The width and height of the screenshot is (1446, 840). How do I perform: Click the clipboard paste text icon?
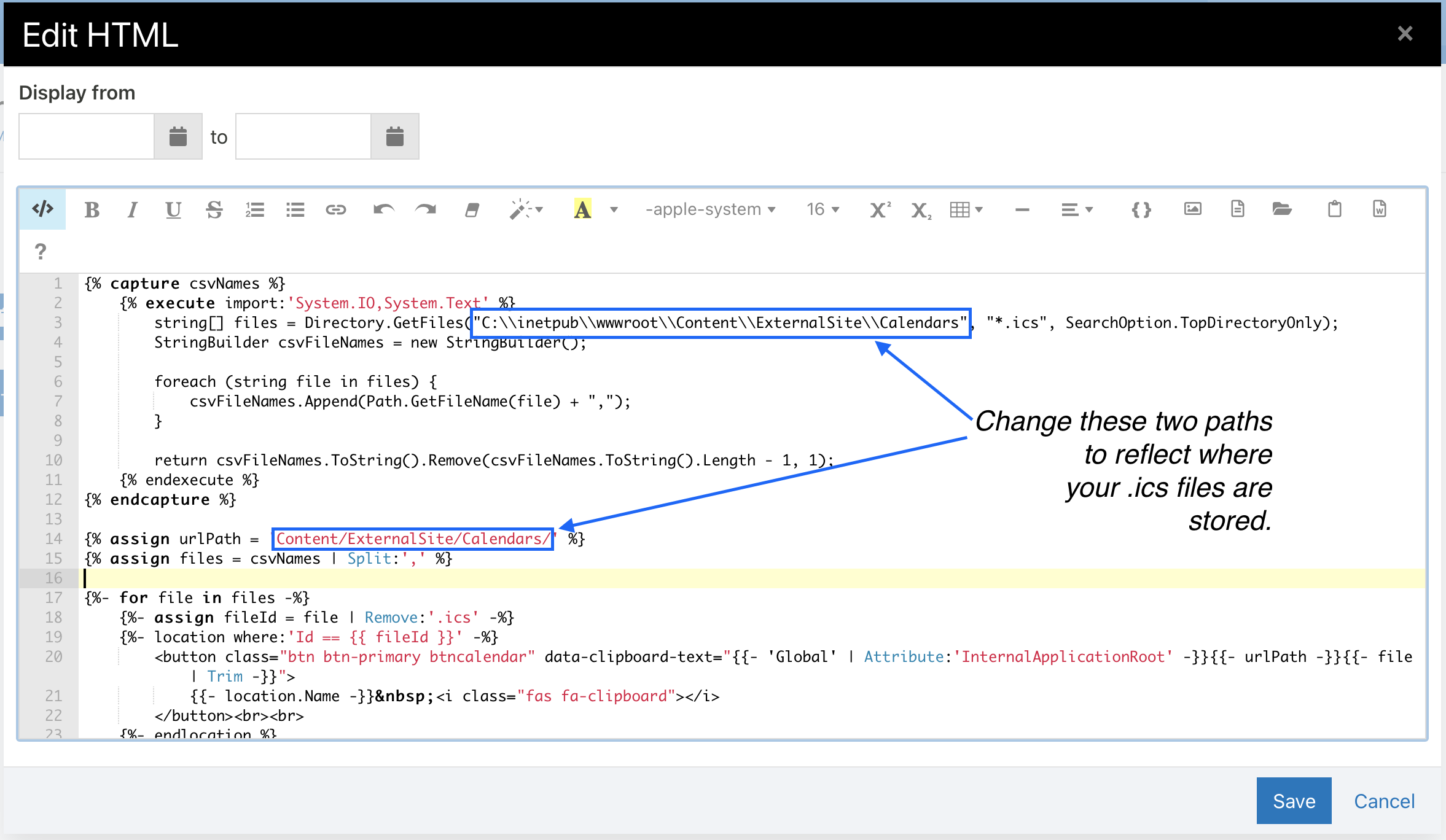tap(1334, 209)
